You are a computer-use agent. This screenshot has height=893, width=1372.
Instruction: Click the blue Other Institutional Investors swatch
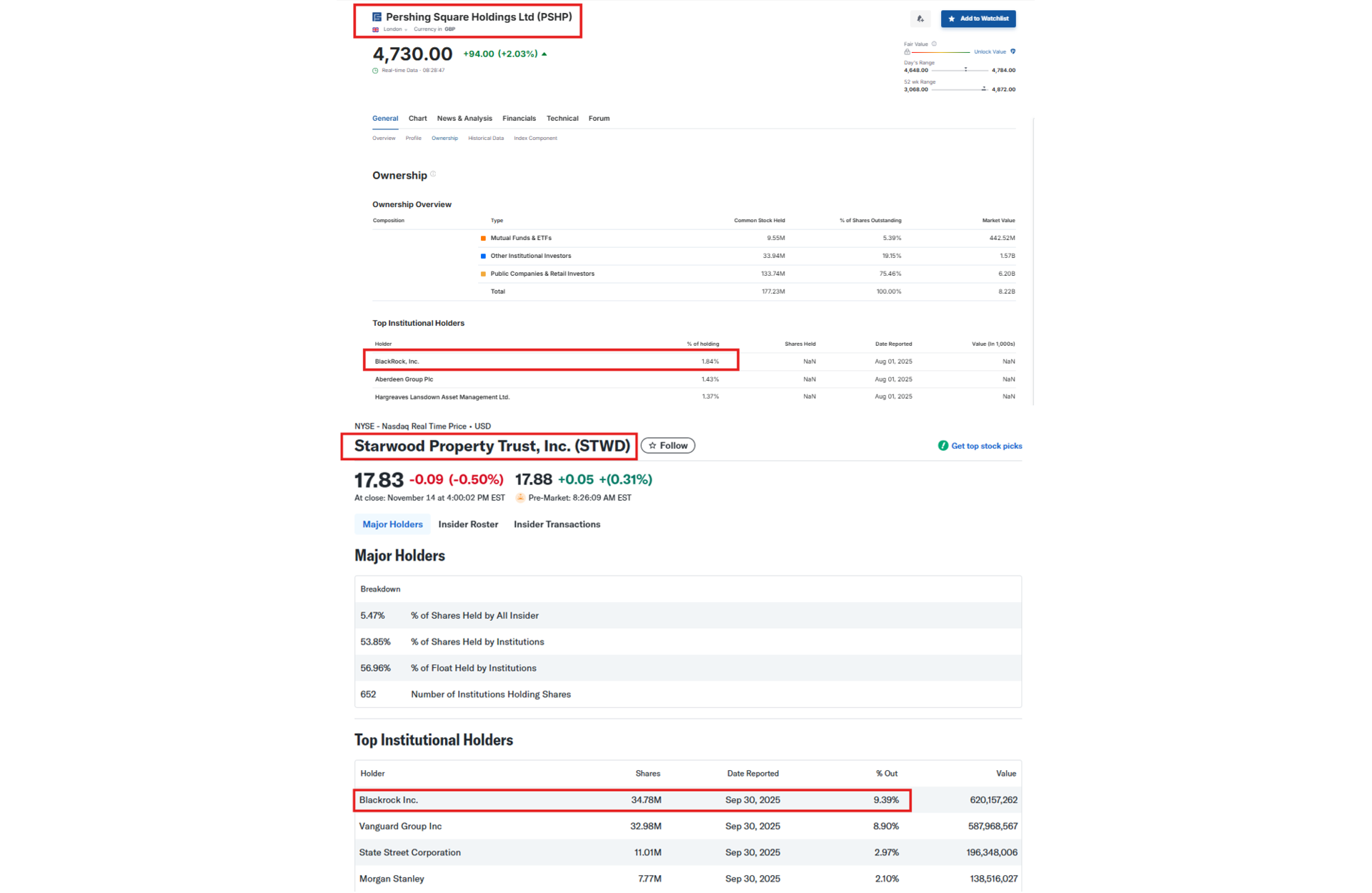click(483, 256)
